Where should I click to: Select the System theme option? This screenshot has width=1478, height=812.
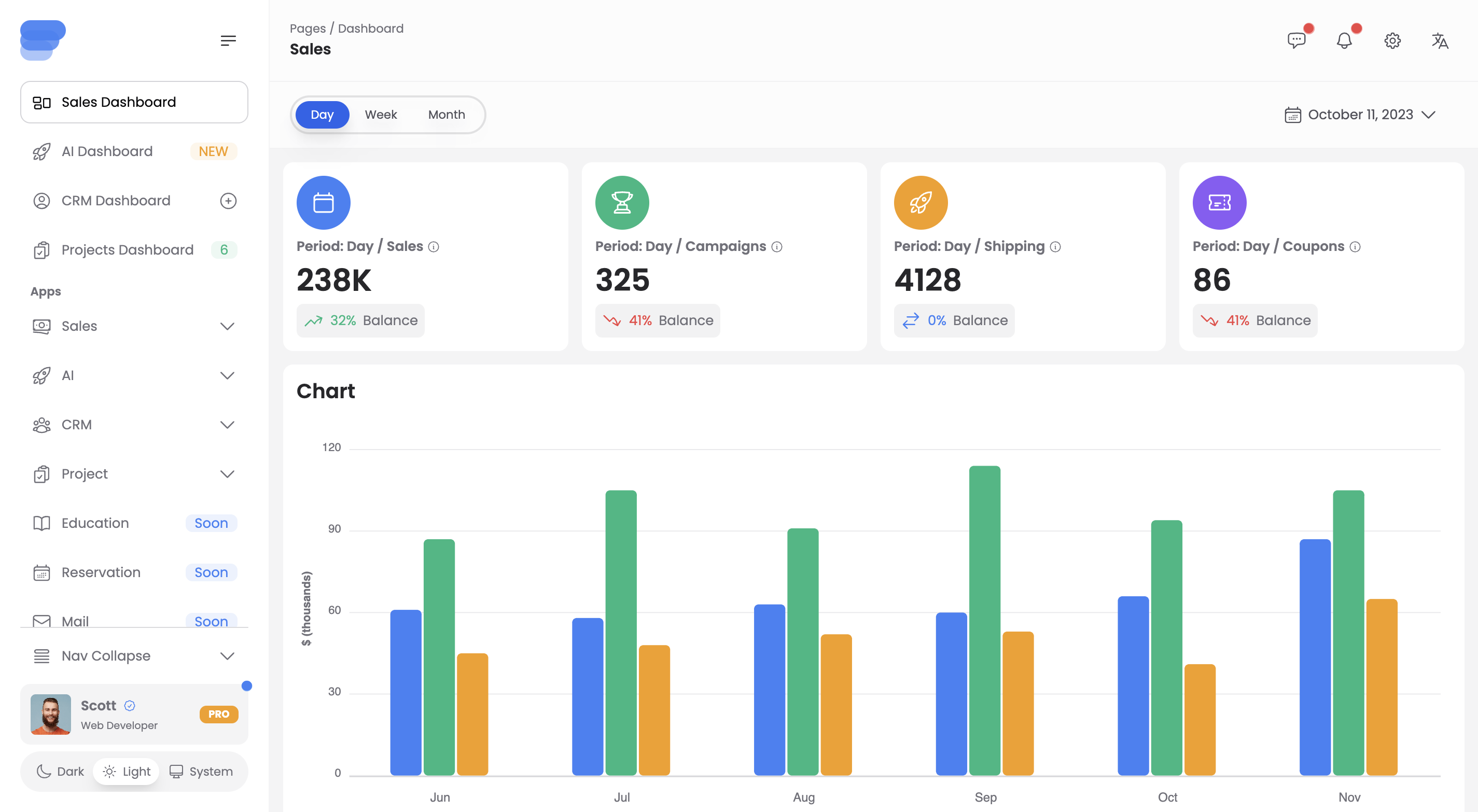[x=200, y=771]
